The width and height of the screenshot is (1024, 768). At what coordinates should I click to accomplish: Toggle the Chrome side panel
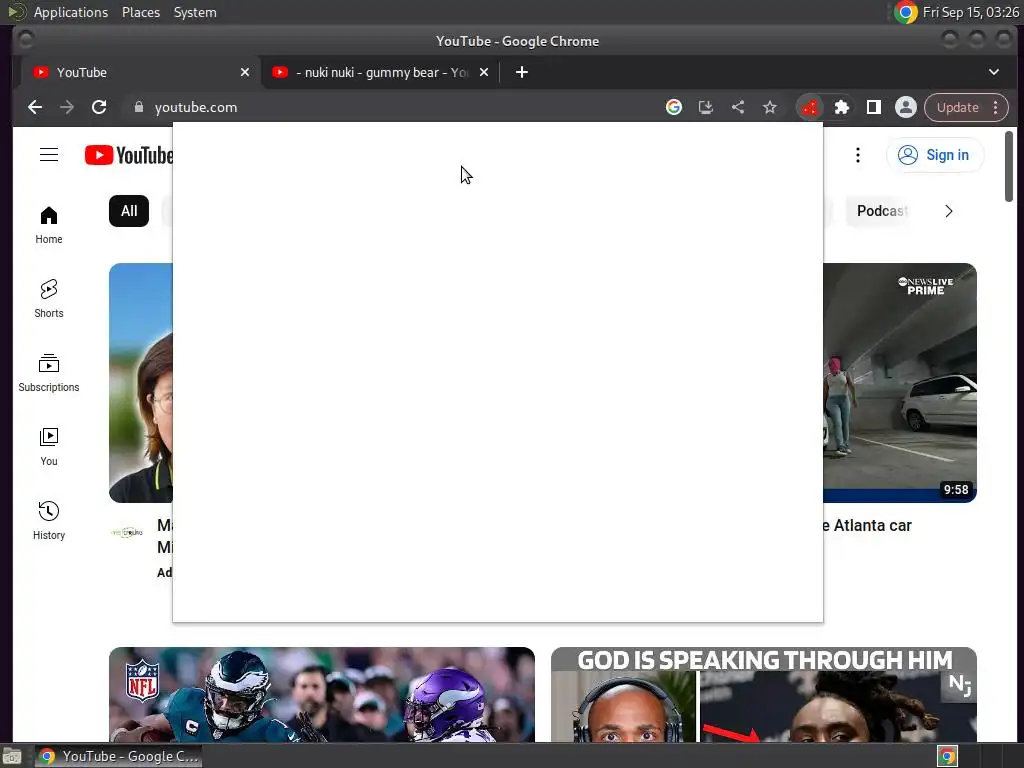click(874, 107)
